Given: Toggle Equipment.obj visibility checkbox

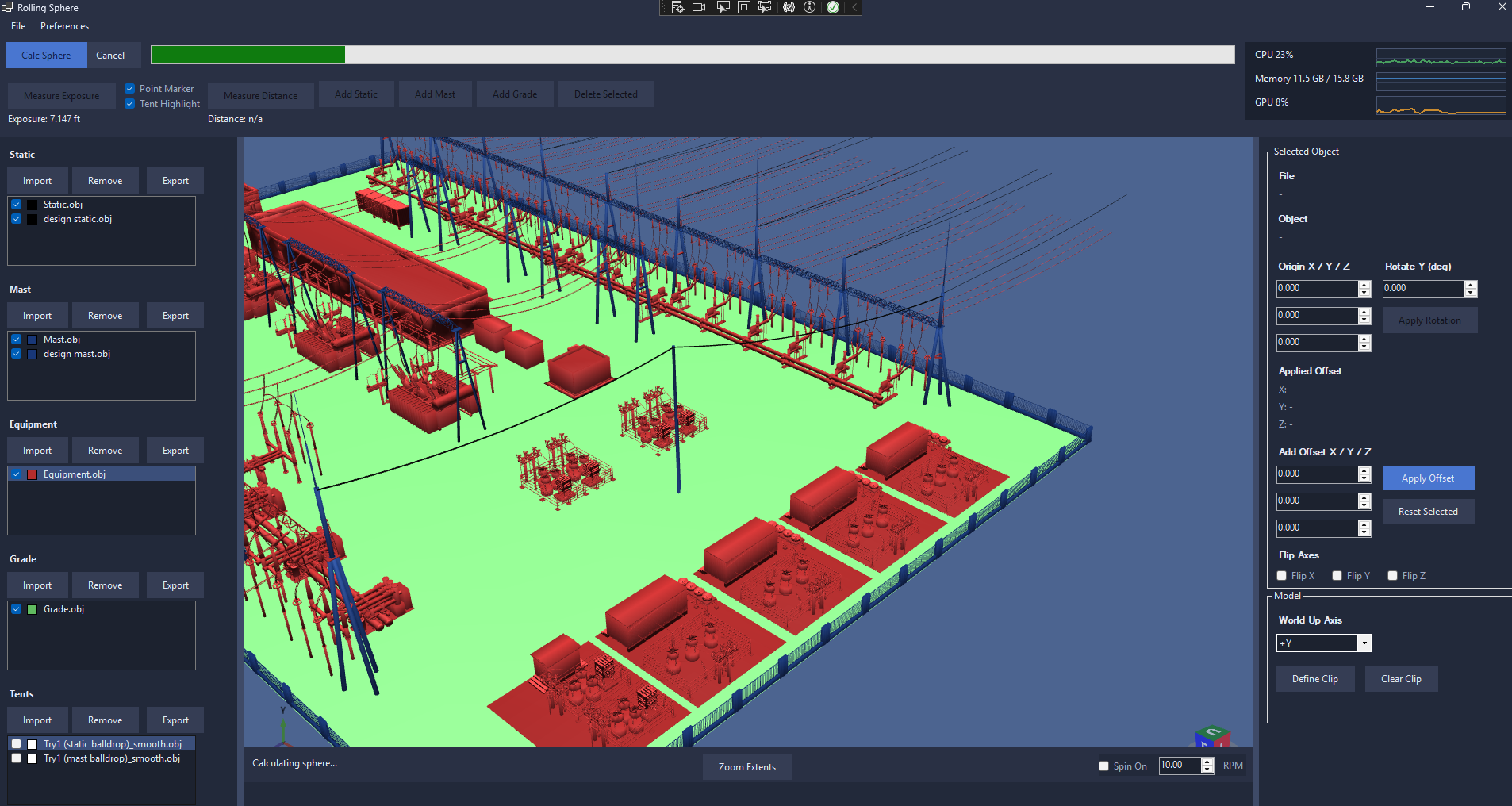Looking at the screenshot, I should [x=17, y=474].
